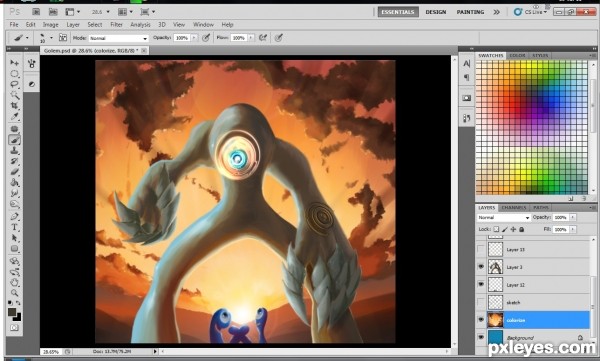Toggle tablet pressure for opacity
This screenshot has height=361, width=600.
pos(206,38)
